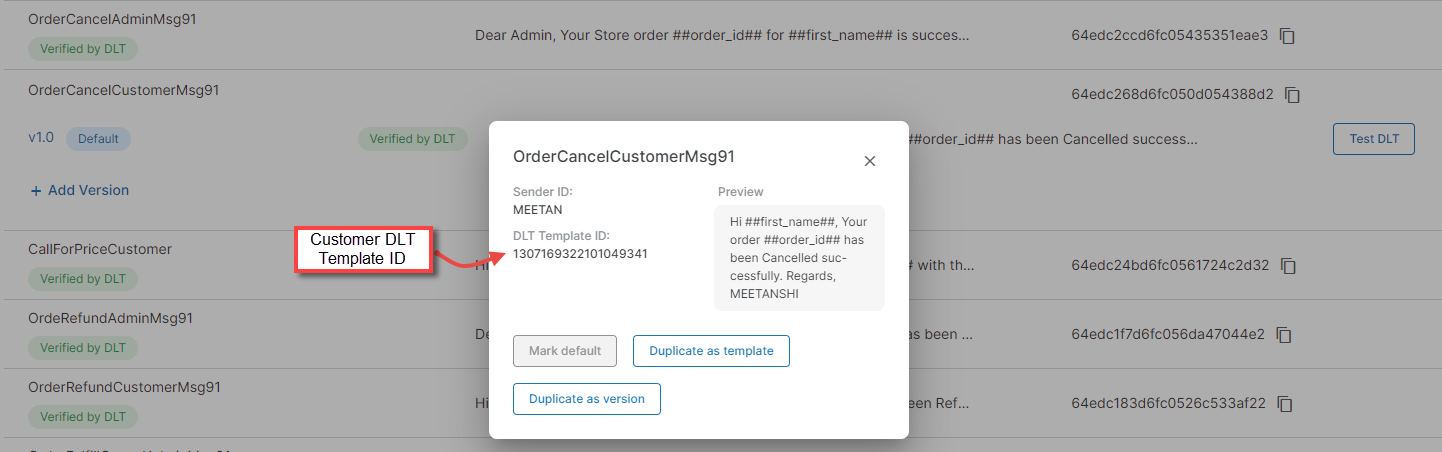This screenshot has height=452, width=1442.
Task: Open the CallForPriceCustomer template row
Action: [x=721, y=265]
